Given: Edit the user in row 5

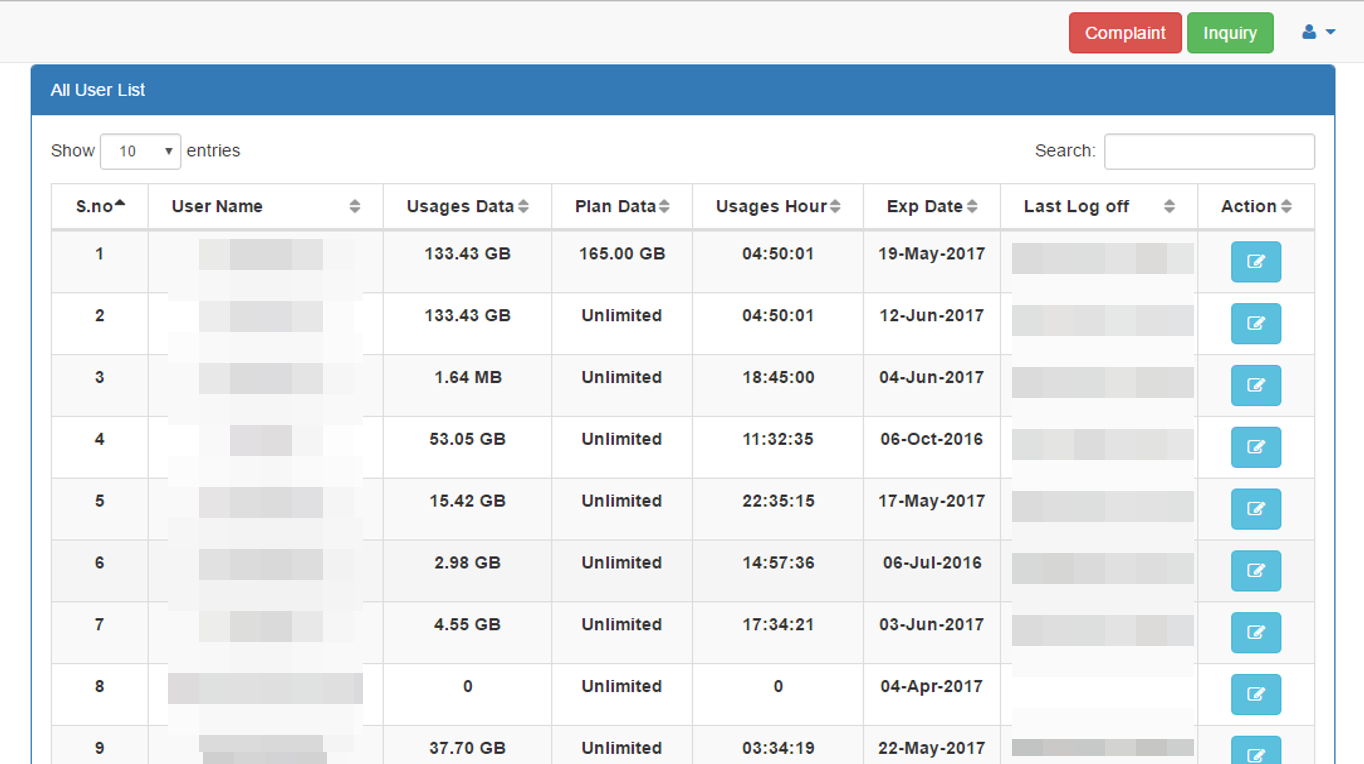Looking at the screenshot, I should [x=1256, y=509].
